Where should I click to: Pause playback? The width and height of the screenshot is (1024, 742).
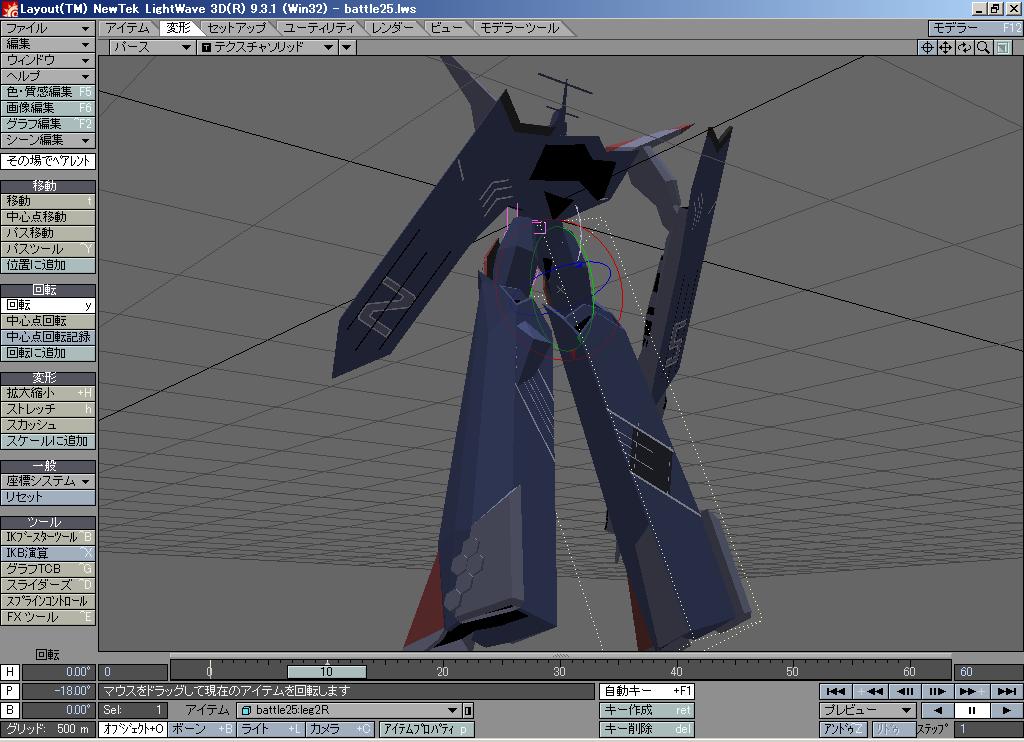click(971, 710)
